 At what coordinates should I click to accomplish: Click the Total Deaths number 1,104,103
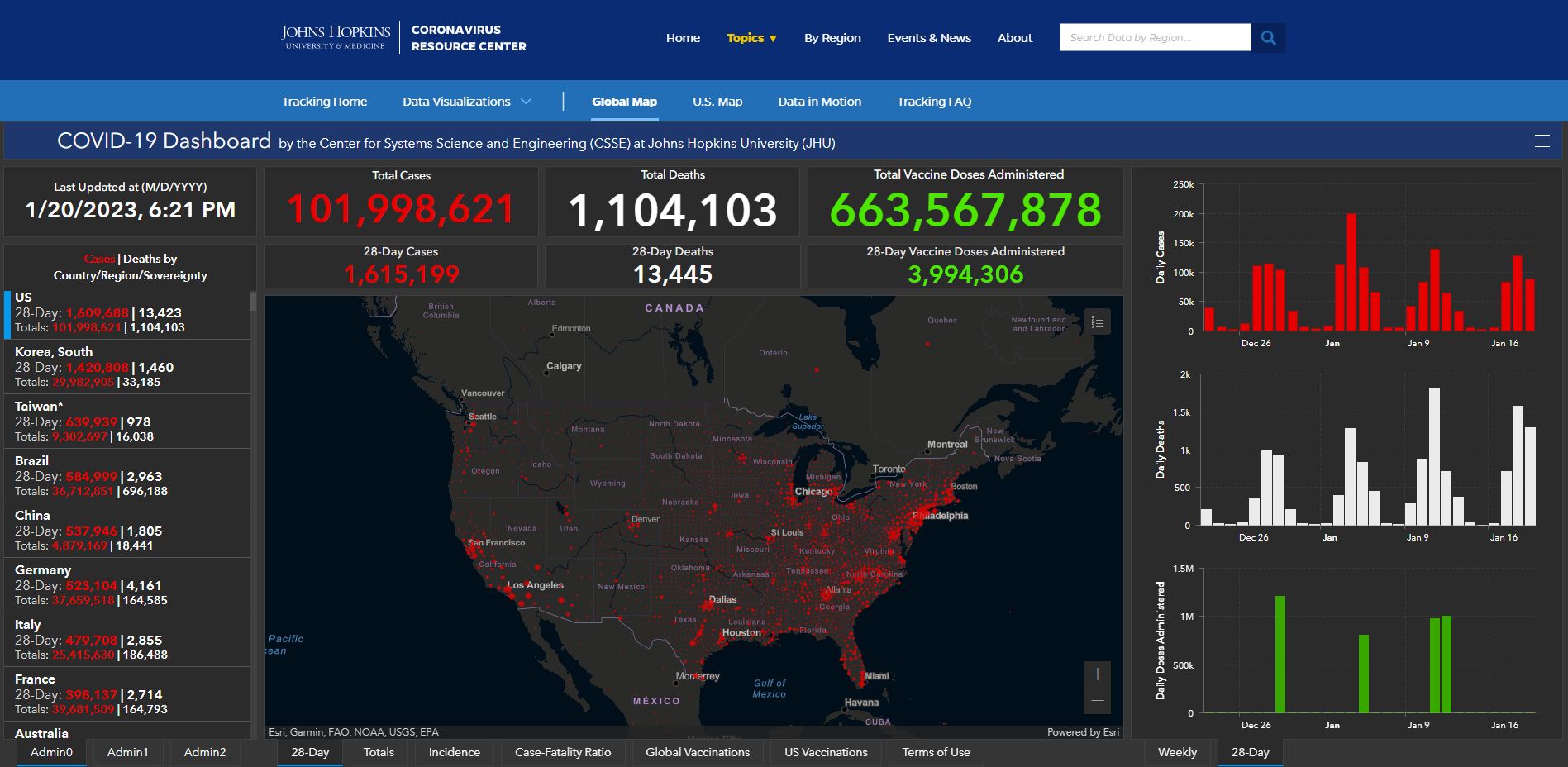tap(673, 210)
